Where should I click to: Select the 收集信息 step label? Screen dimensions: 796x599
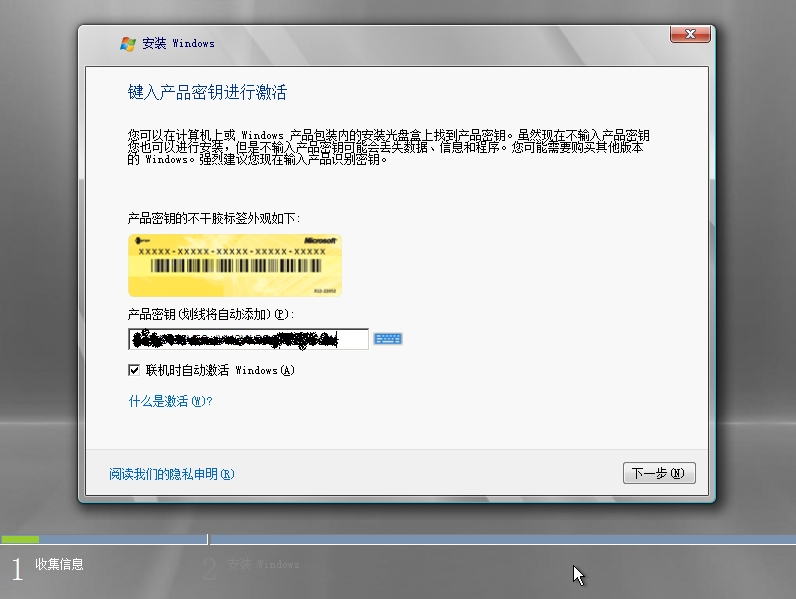pyautogui.click(x=59, y=564)
